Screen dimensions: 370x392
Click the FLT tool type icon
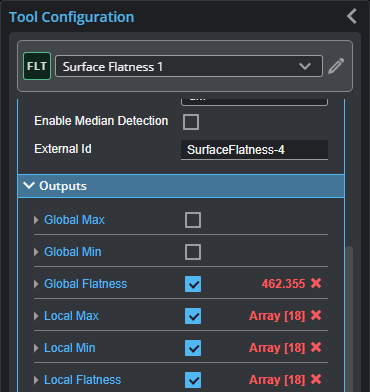pyautogui.click(x=37, y=66)
